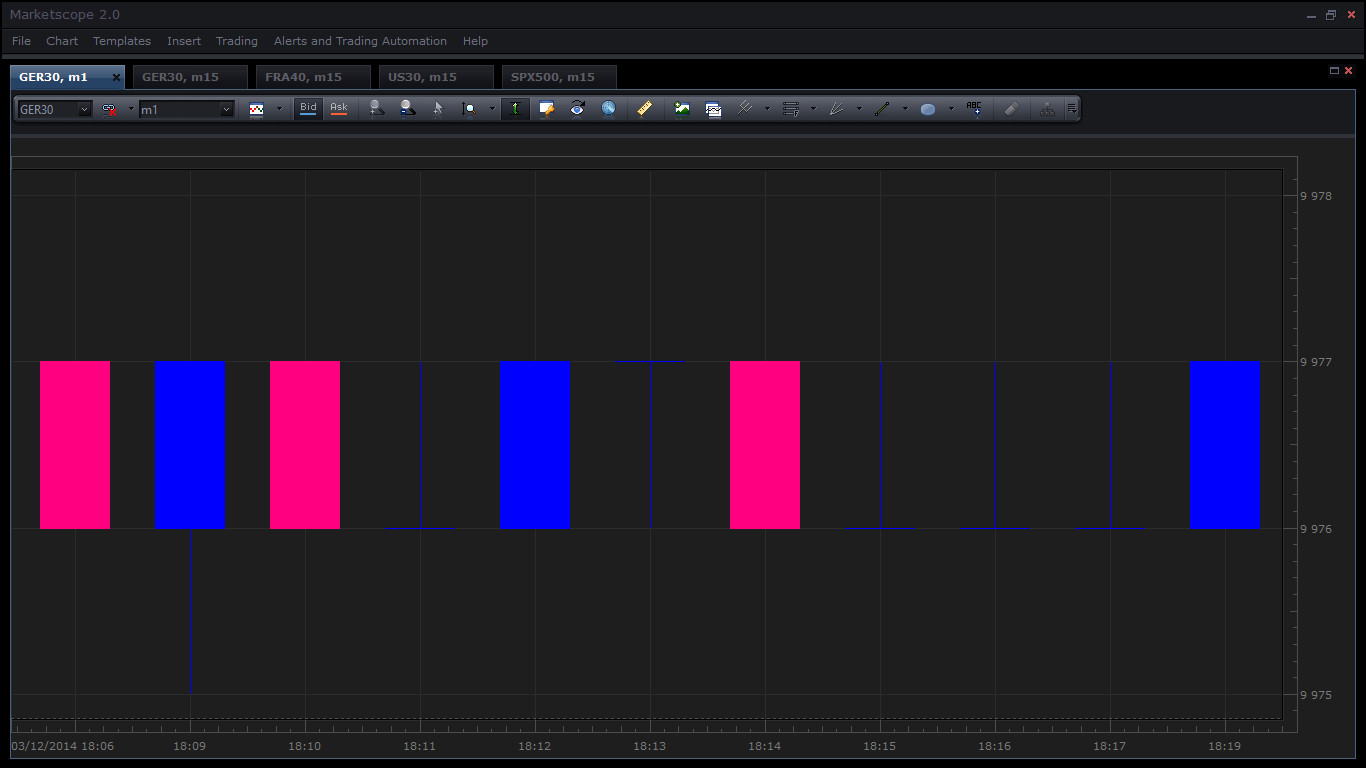Open Alerts and Trading Automation menu
1366x768 pixels.
pos(360,41)
